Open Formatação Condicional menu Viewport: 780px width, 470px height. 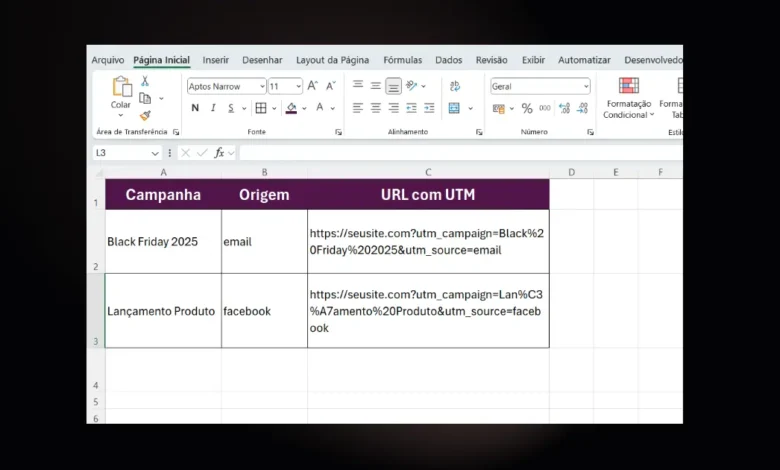click(629, 98)
